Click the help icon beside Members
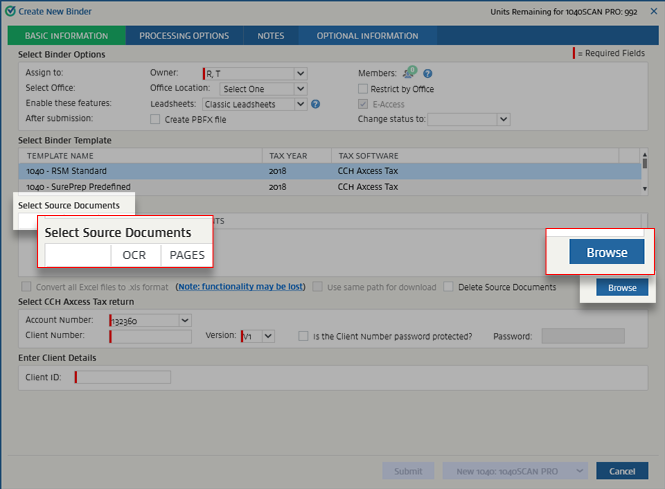Viewport: 665px width, 489px height. click(x=428, y=73)
